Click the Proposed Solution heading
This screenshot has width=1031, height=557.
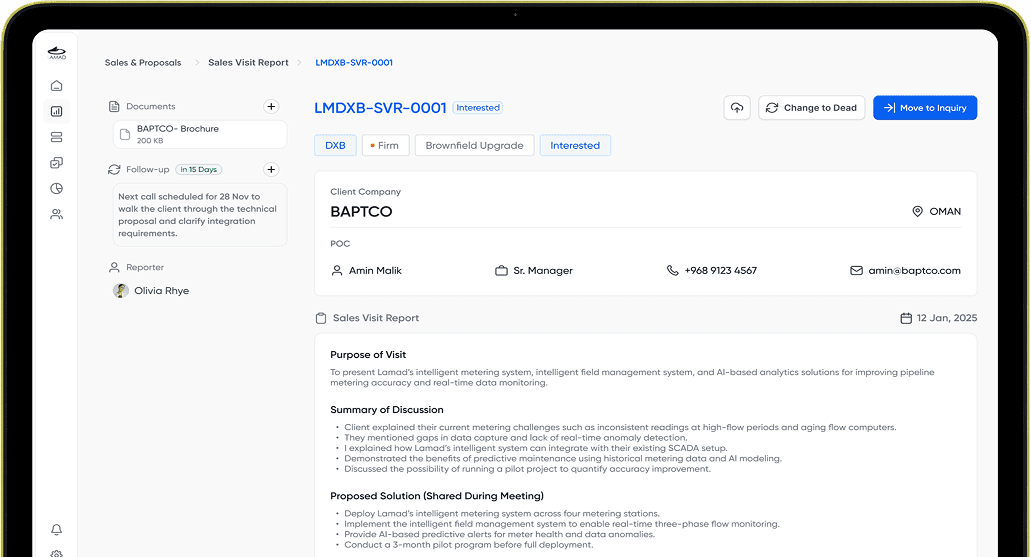437,496
